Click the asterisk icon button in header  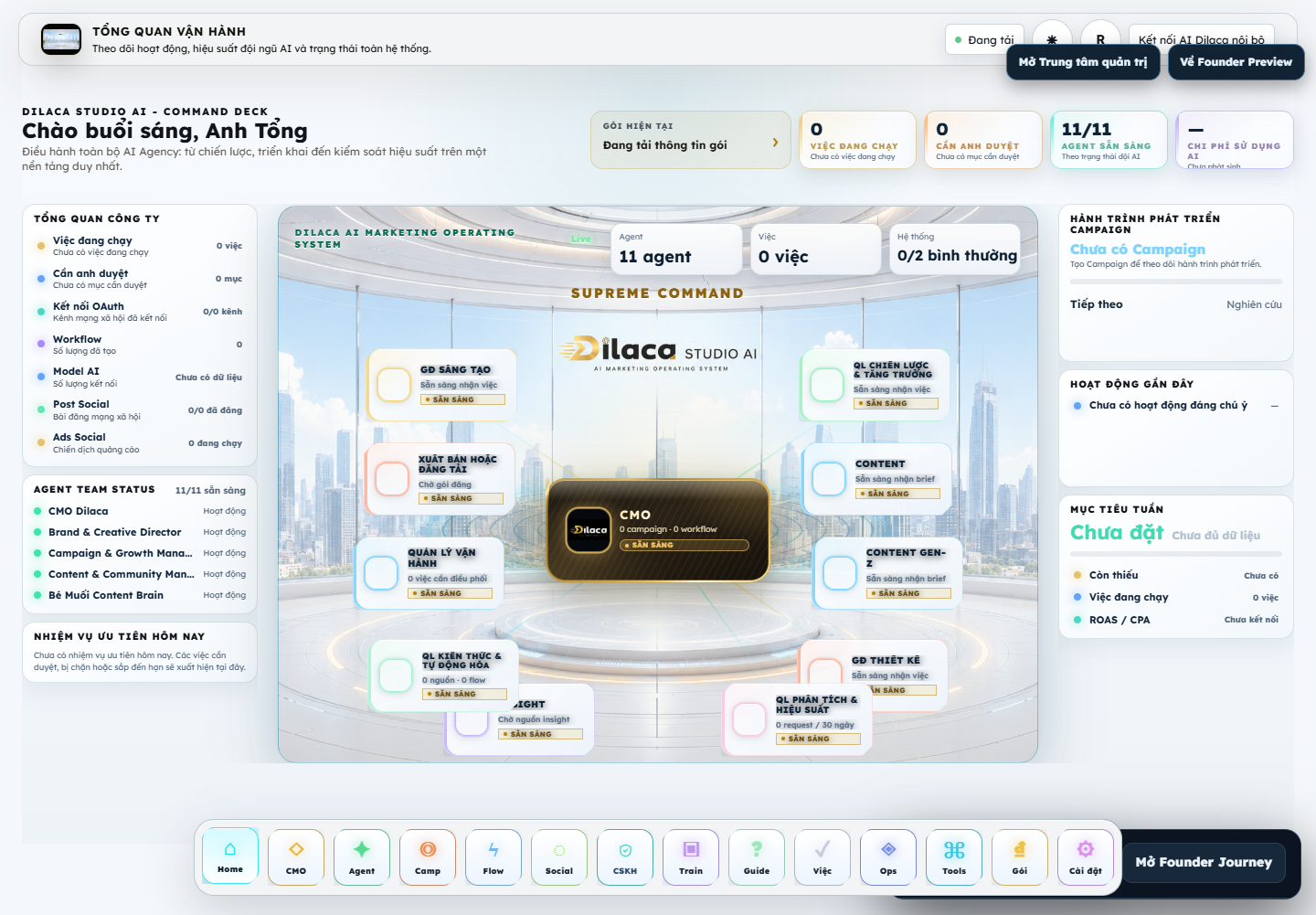[x=1052, y=39]
